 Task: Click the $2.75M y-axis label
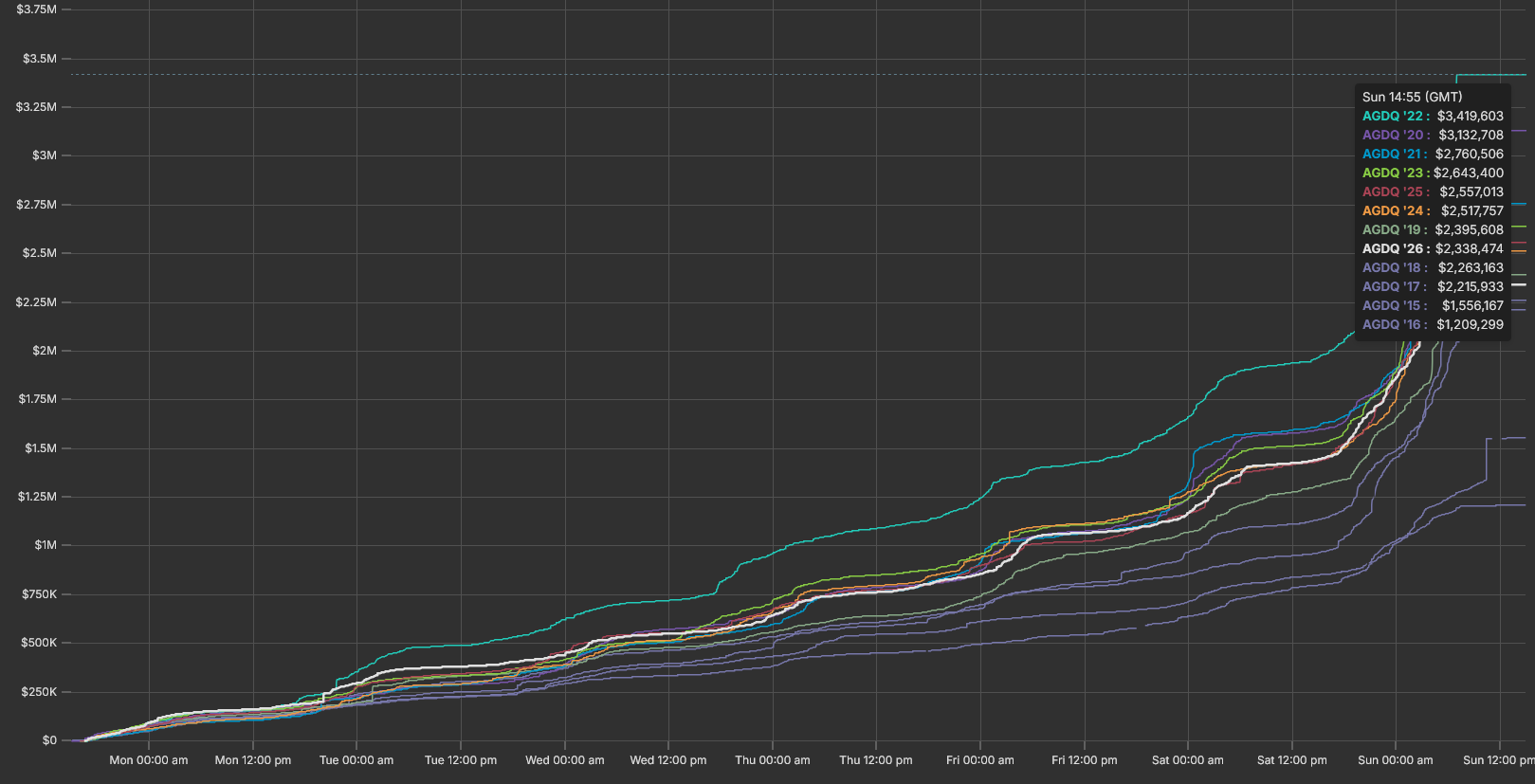pos(36,205)
